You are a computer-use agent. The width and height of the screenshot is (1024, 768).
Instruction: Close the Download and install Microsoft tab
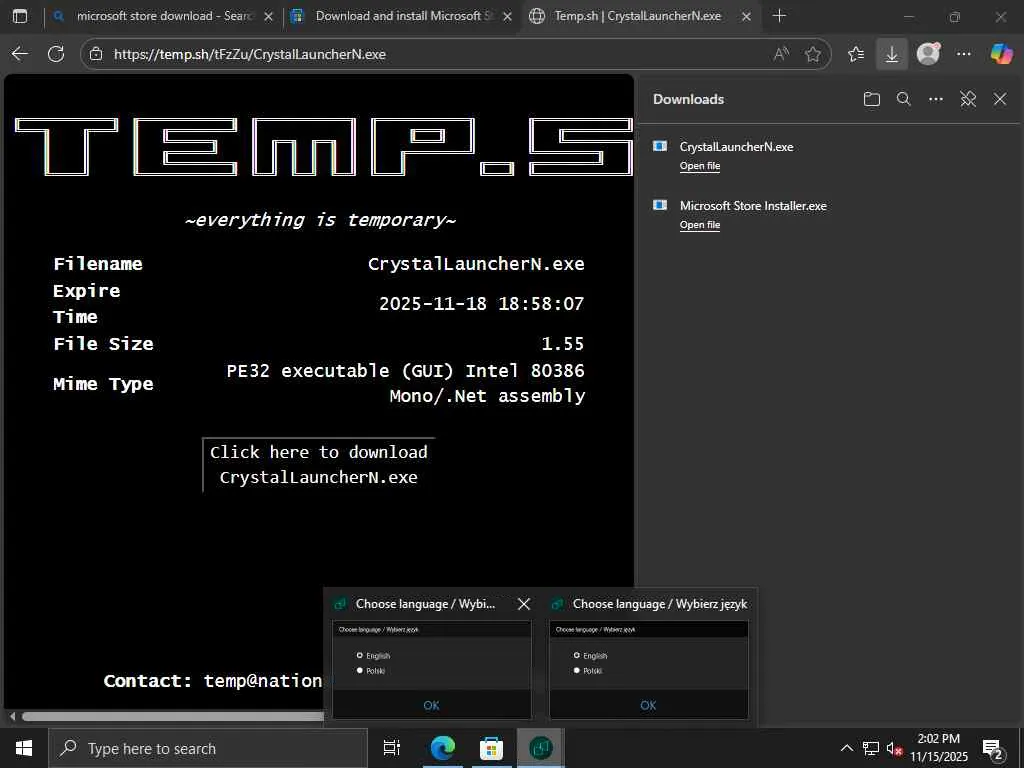coord(507,17)
